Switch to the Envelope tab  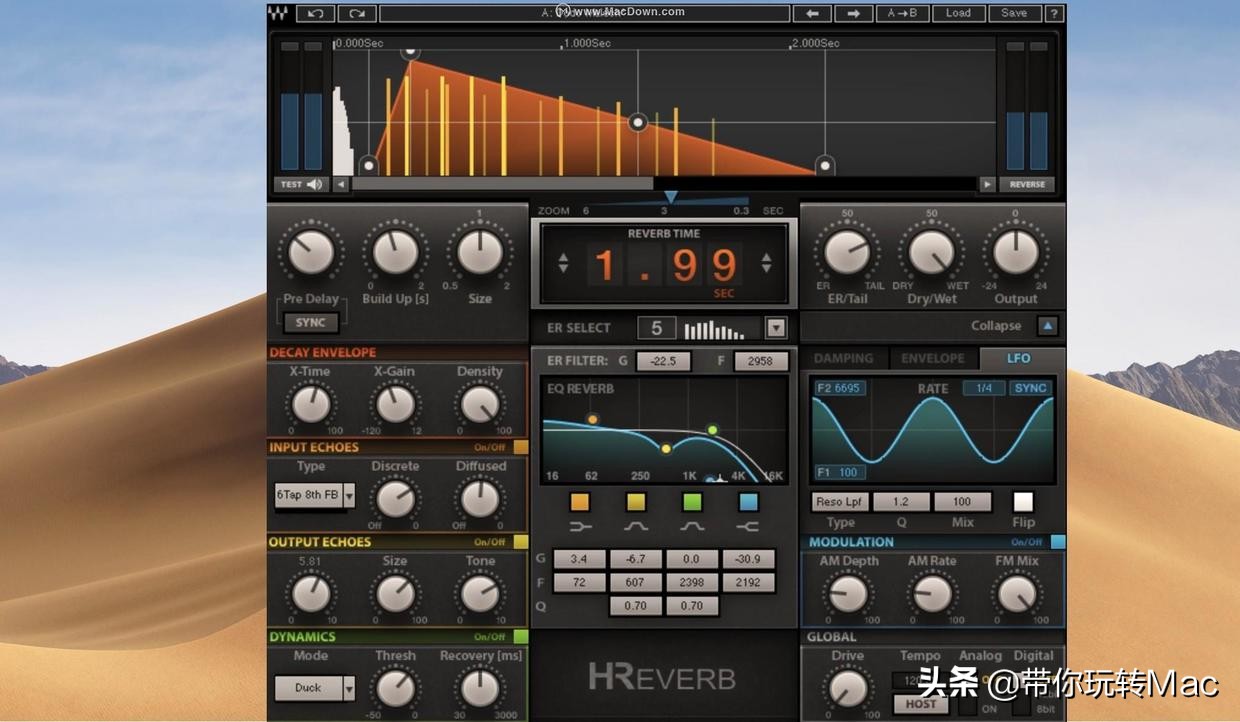click(932, 358)
